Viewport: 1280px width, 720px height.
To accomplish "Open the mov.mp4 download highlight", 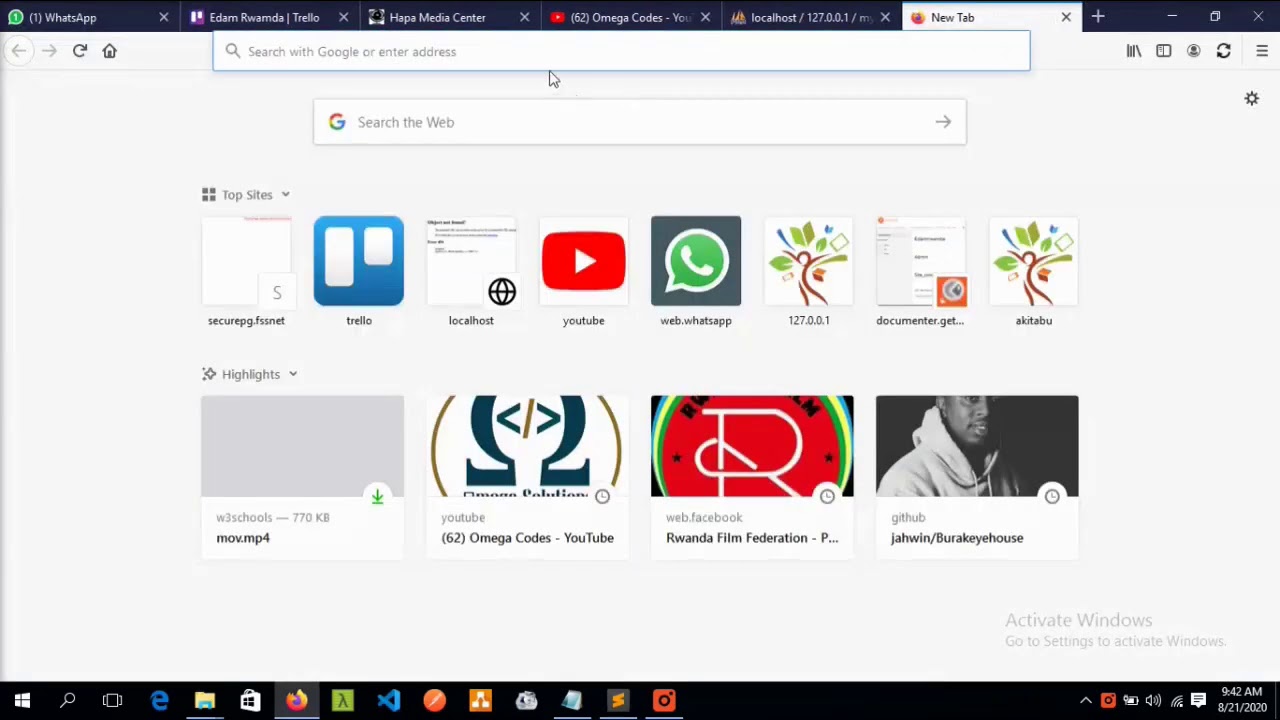I will point(302,477).
